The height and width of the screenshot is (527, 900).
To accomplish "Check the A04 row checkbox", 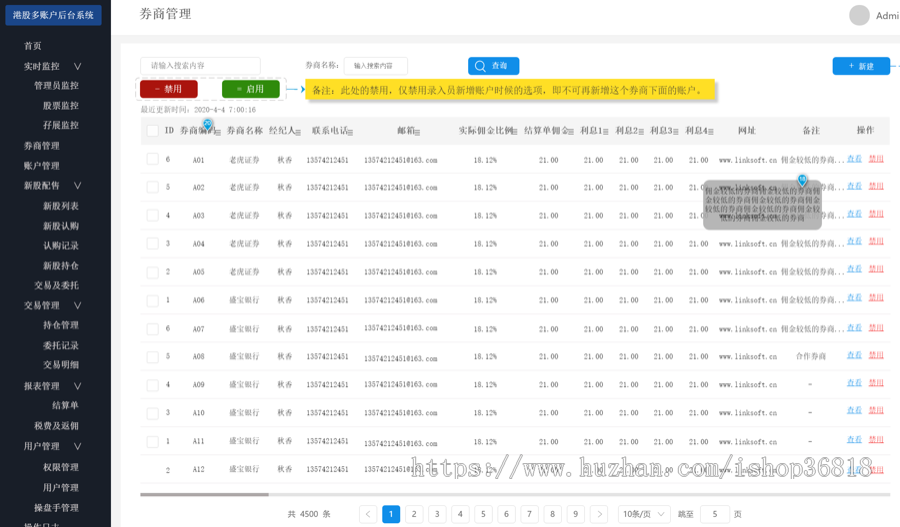I will click(153, 243).
